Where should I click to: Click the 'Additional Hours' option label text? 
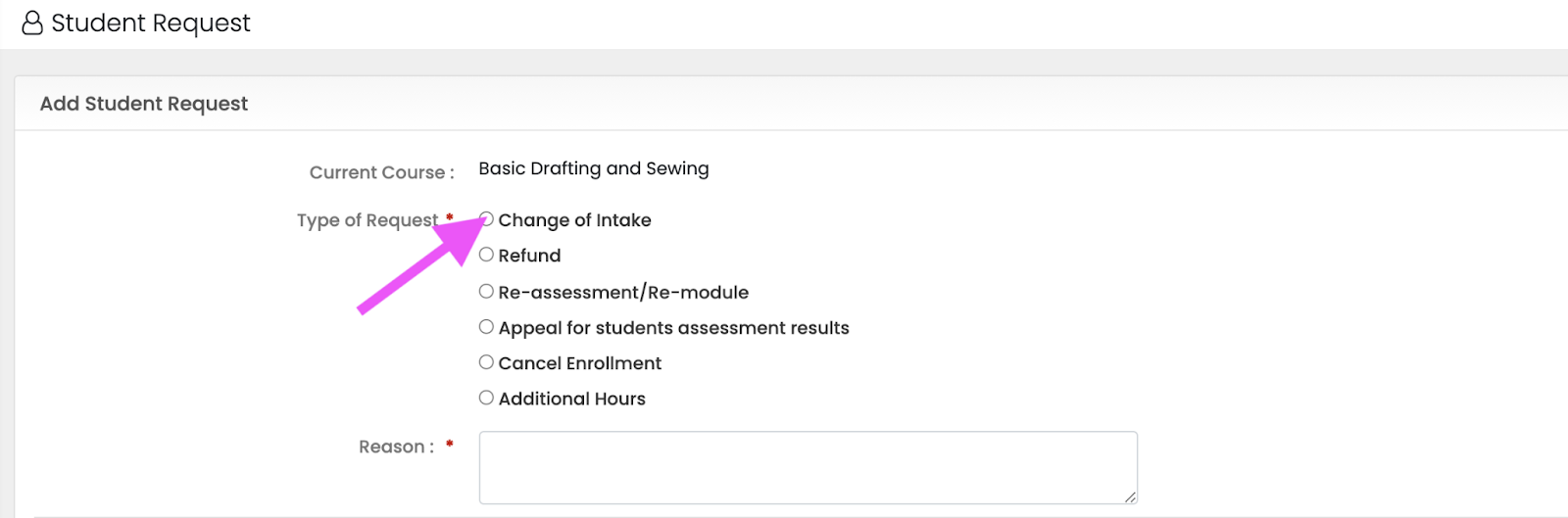[x=571, y=399]
